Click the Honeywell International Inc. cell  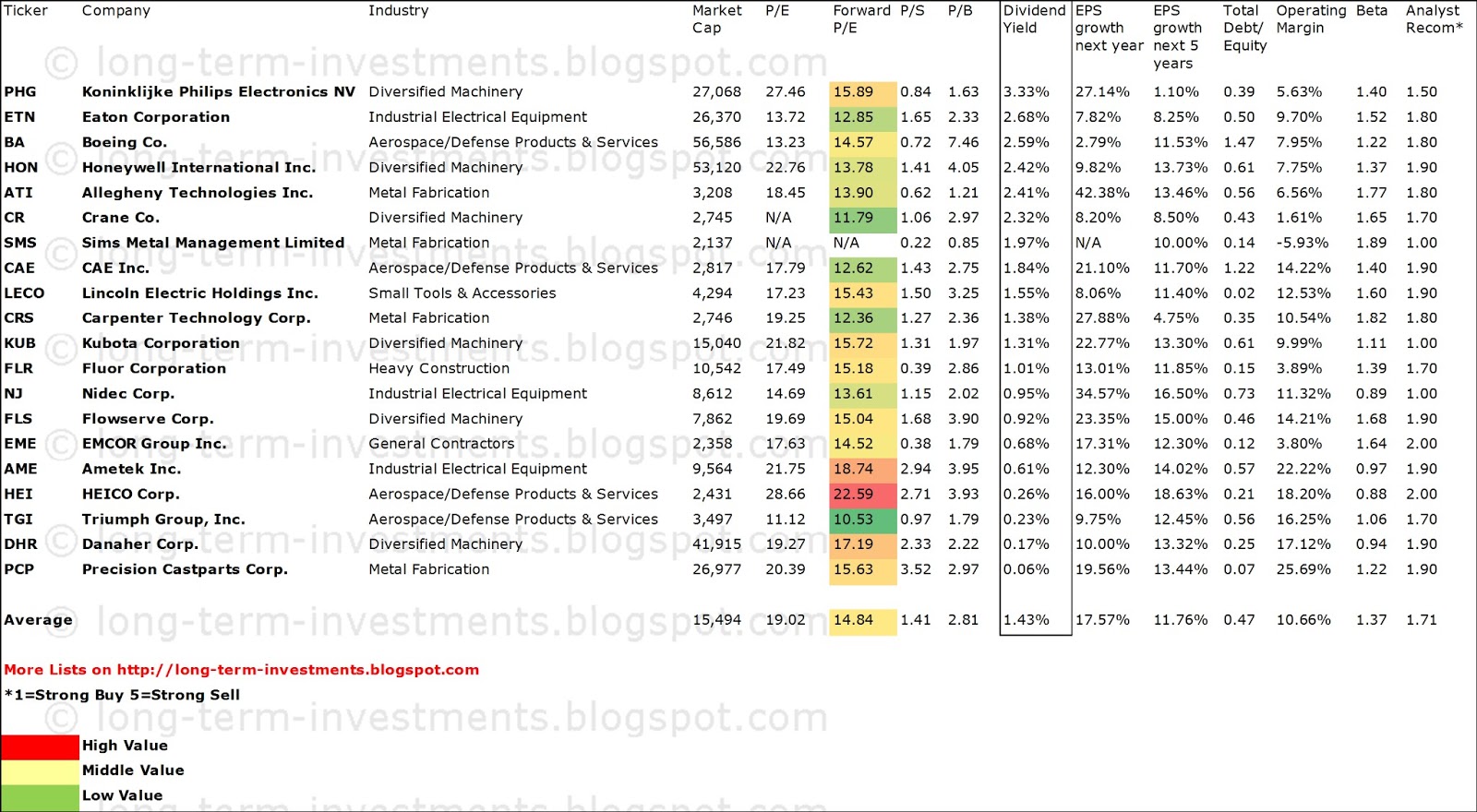tap(198, 167)
